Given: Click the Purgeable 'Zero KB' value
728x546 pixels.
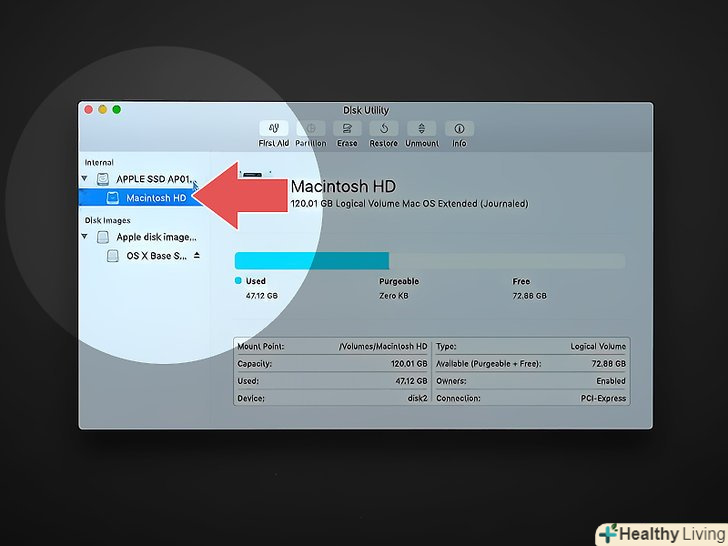Looking at the screenshot, I should 394,296.
